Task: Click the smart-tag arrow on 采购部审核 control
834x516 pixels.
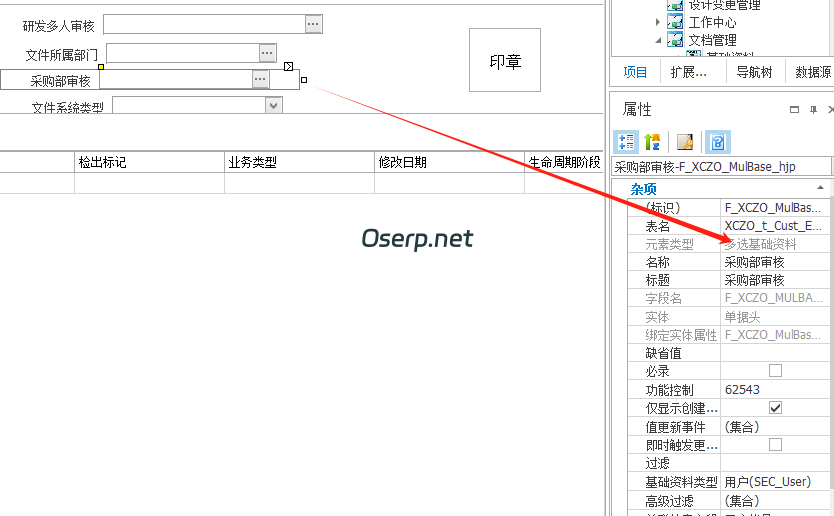Action: pos(288,66)
